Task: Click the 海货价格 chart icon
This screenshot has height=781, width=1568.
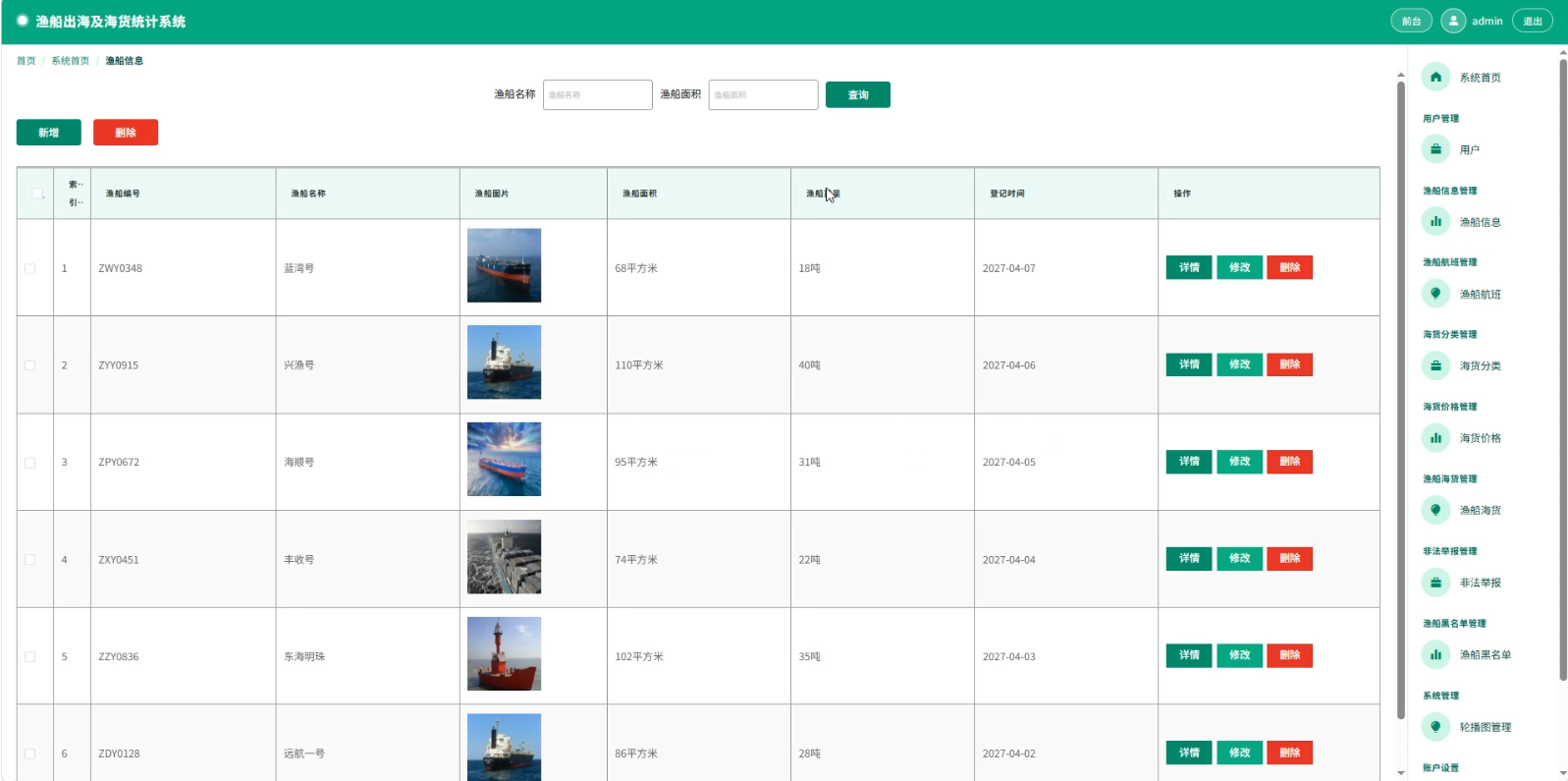Action: tap(1435, 438)
